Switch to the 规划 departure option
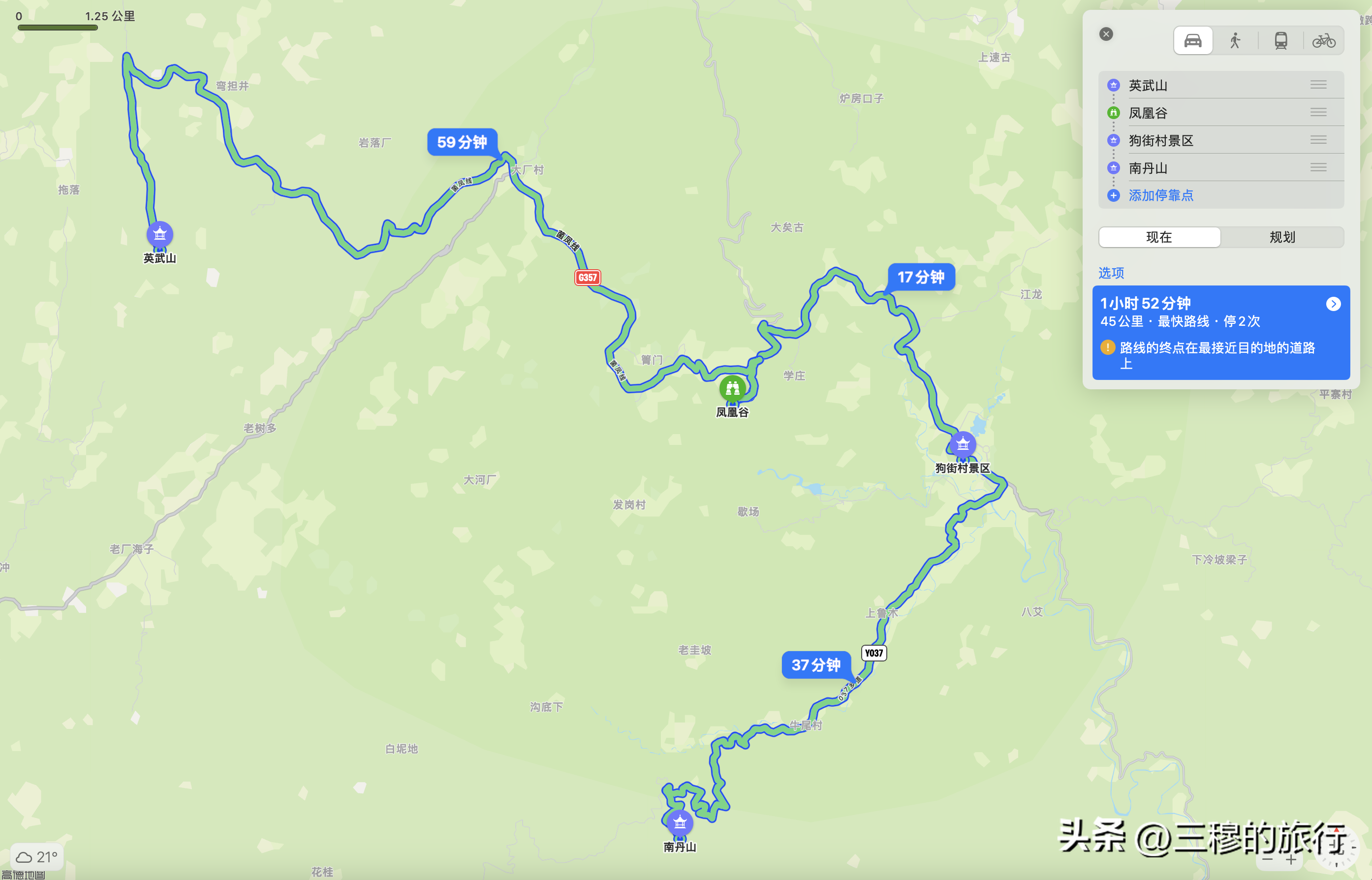Image resolution: width=1372 pixels, height=880 pixels. coord(1282,237)
